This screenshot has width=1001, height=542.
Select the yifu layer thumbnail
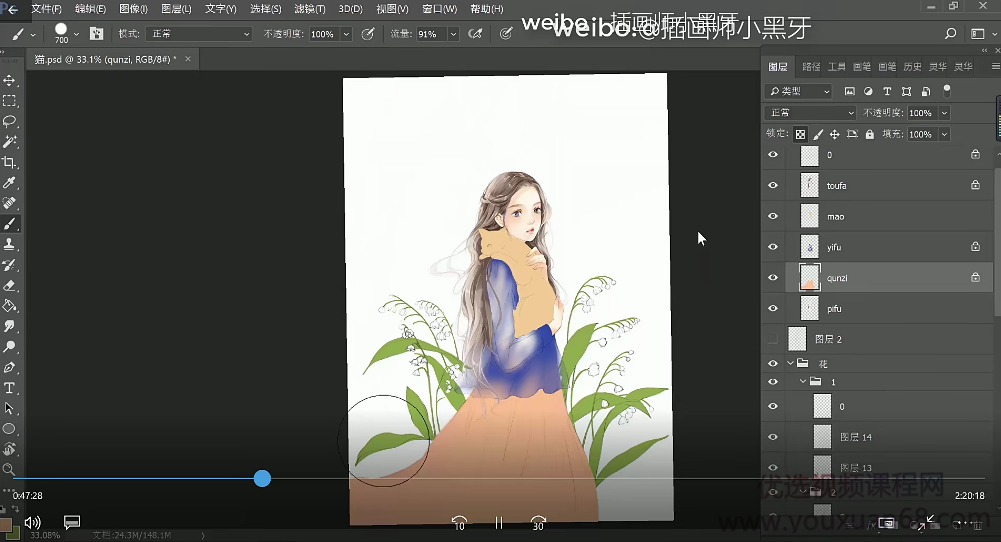pyautogui.click(x=809, y=247)
